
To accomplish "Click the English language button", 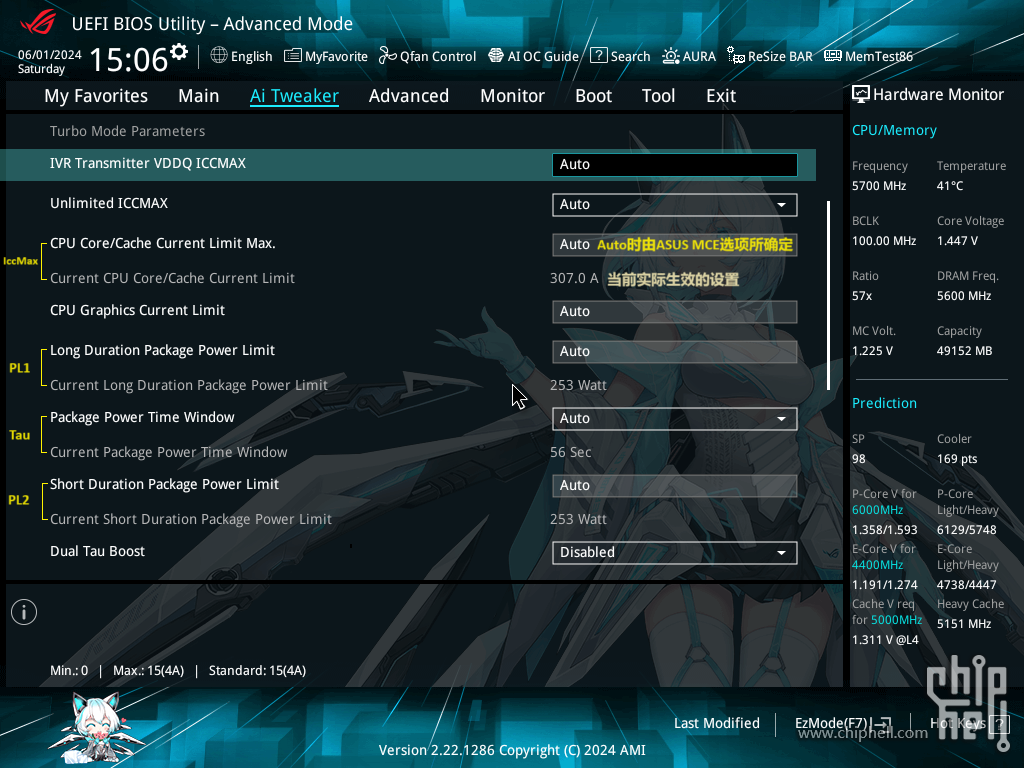I will pyautogui.click(x=251, y=56).
